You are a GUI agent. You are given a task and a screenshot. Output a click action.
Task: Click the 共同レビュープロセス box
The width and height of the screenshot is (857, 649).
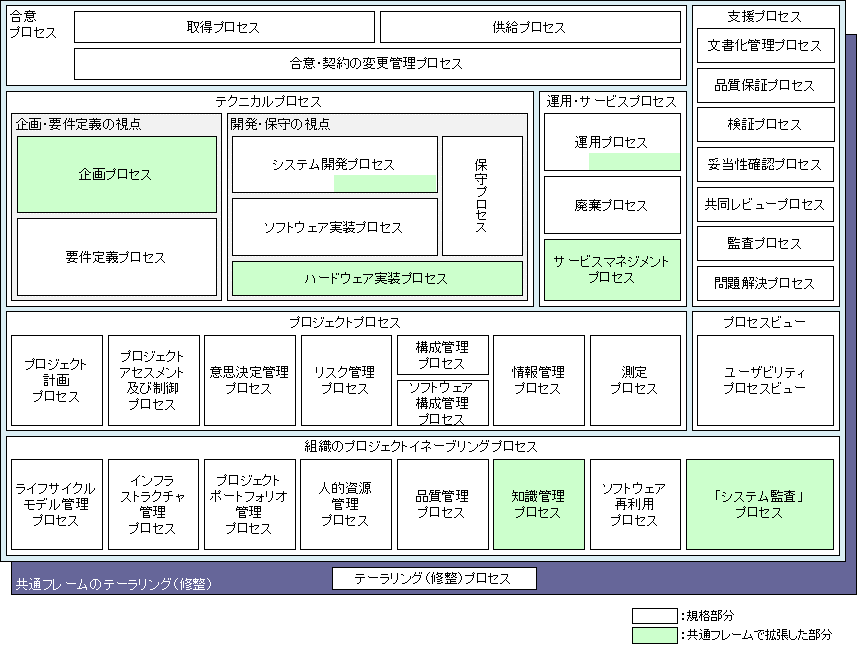pyautogui.click(x=765, y=204)
